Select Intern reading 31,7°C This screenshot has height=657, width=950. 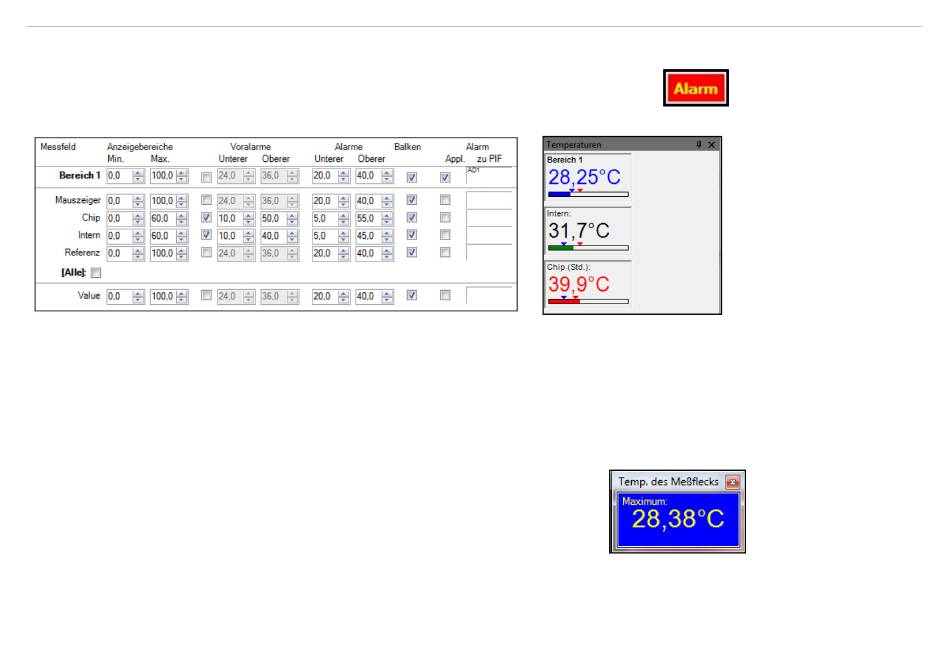pyautogui.click(x=579, y=231)
